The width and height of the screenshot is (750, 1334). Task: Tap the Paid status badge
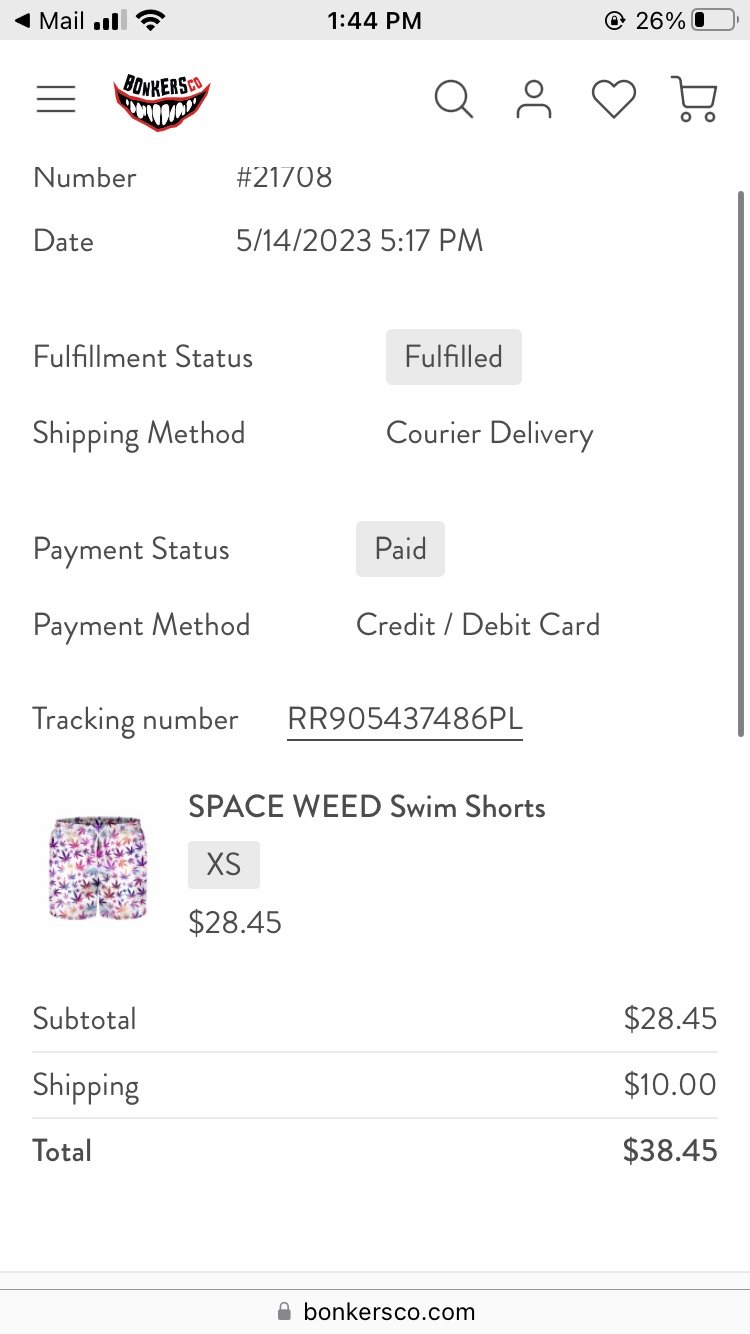tap(400, 549)
